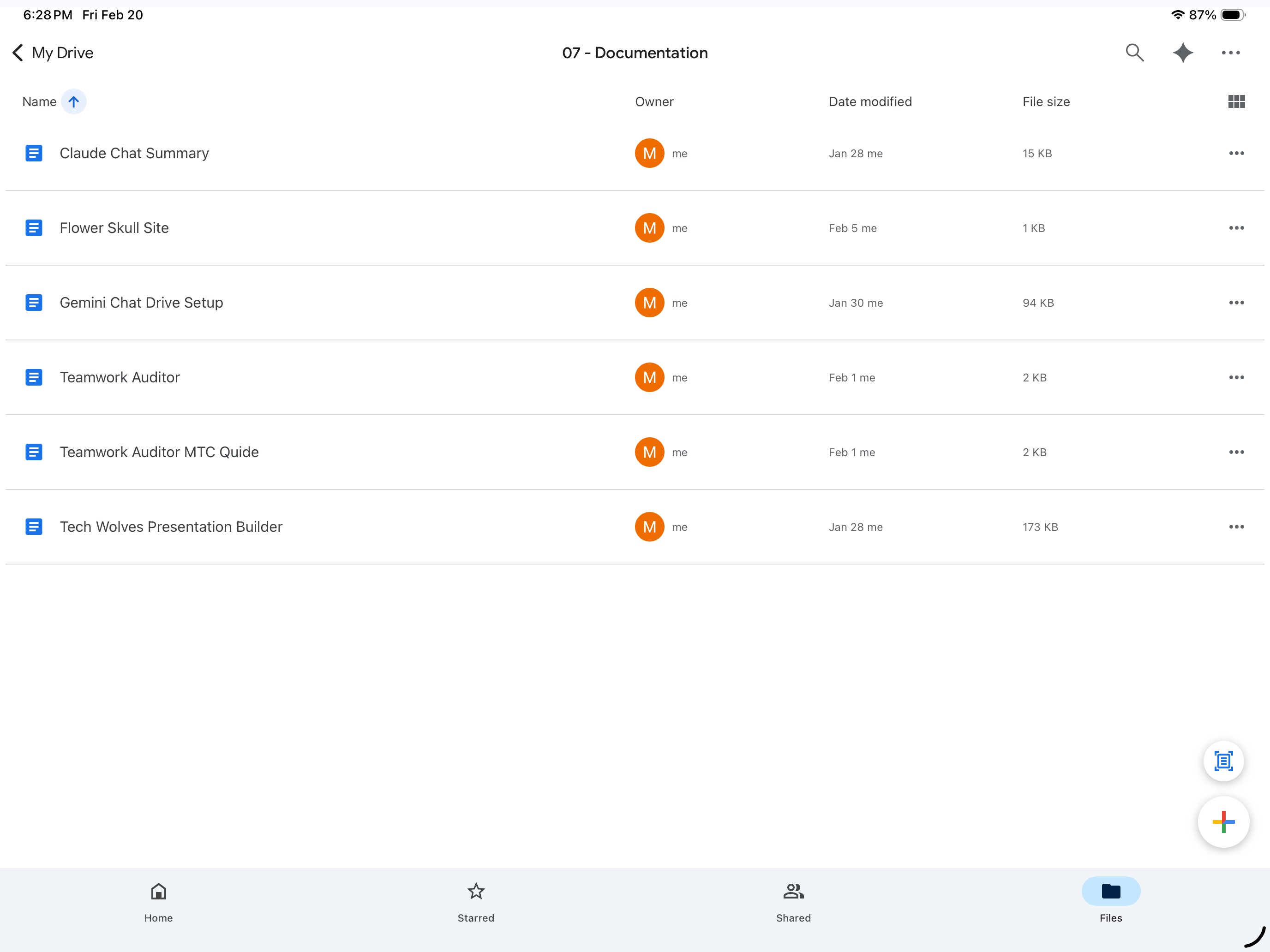The height and width of the screenshot is (952, 1270).
Task: Select the Files tab
Action: [x=1110, y=902]
